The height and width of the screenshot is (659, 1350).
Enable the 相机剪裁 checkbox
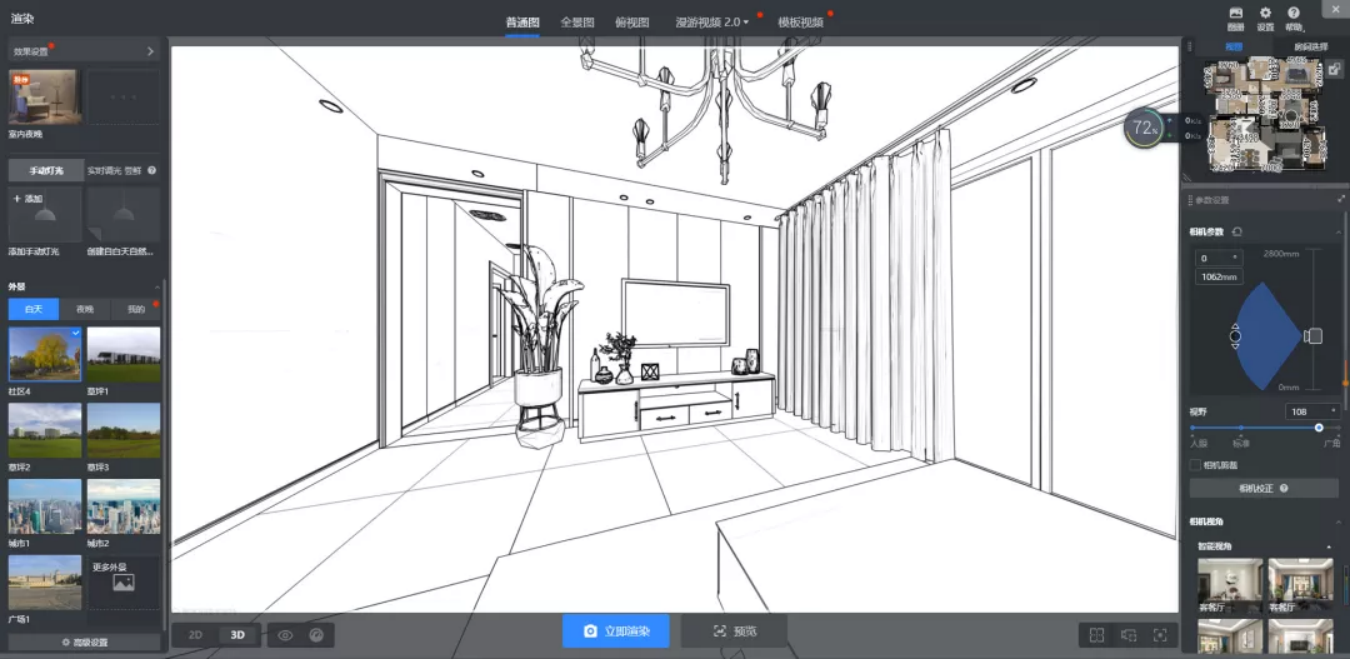coord(1195,465)
